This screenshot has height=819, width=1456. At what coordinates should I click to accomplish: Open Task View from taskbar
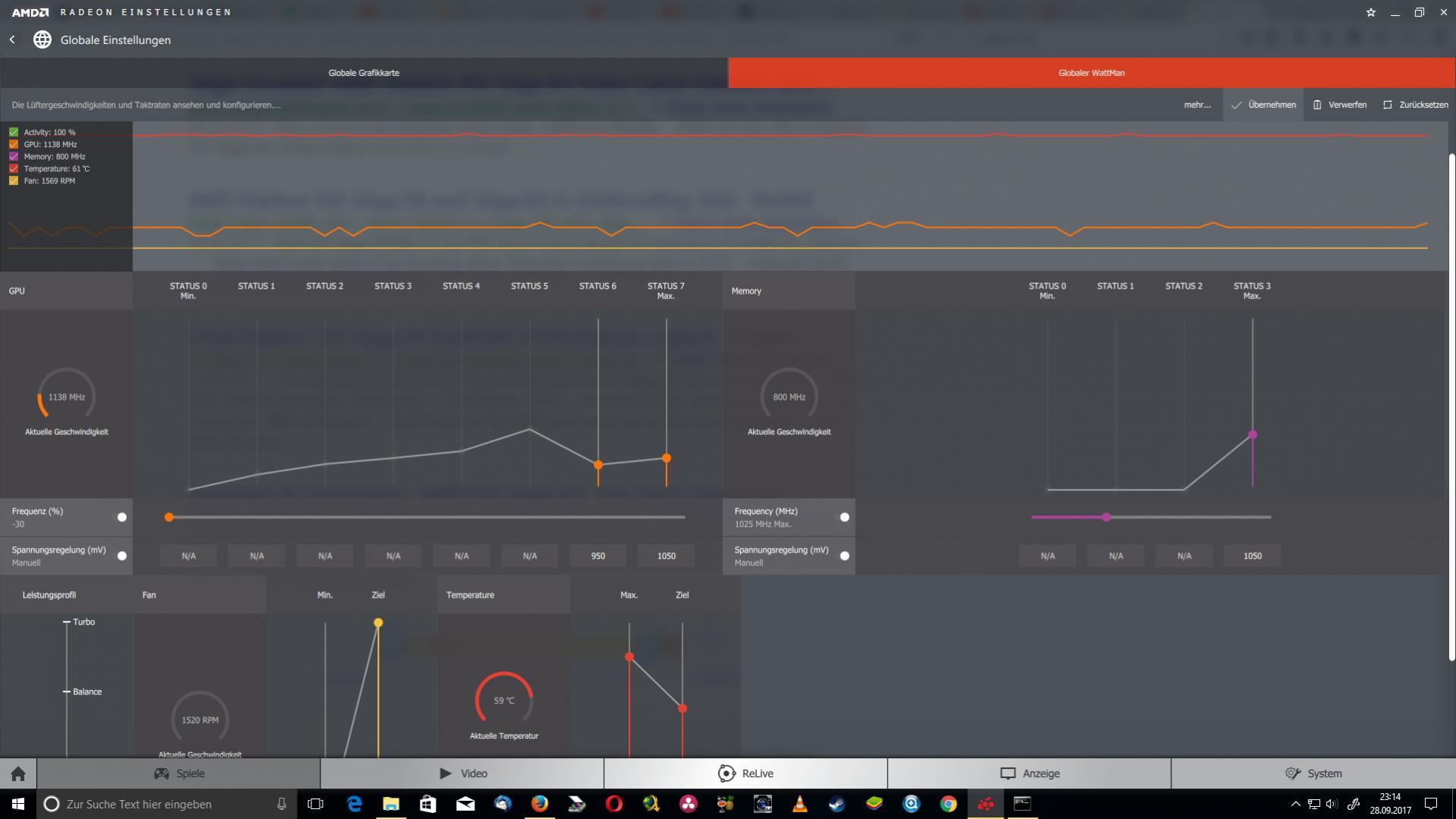[x=316, y=804]
